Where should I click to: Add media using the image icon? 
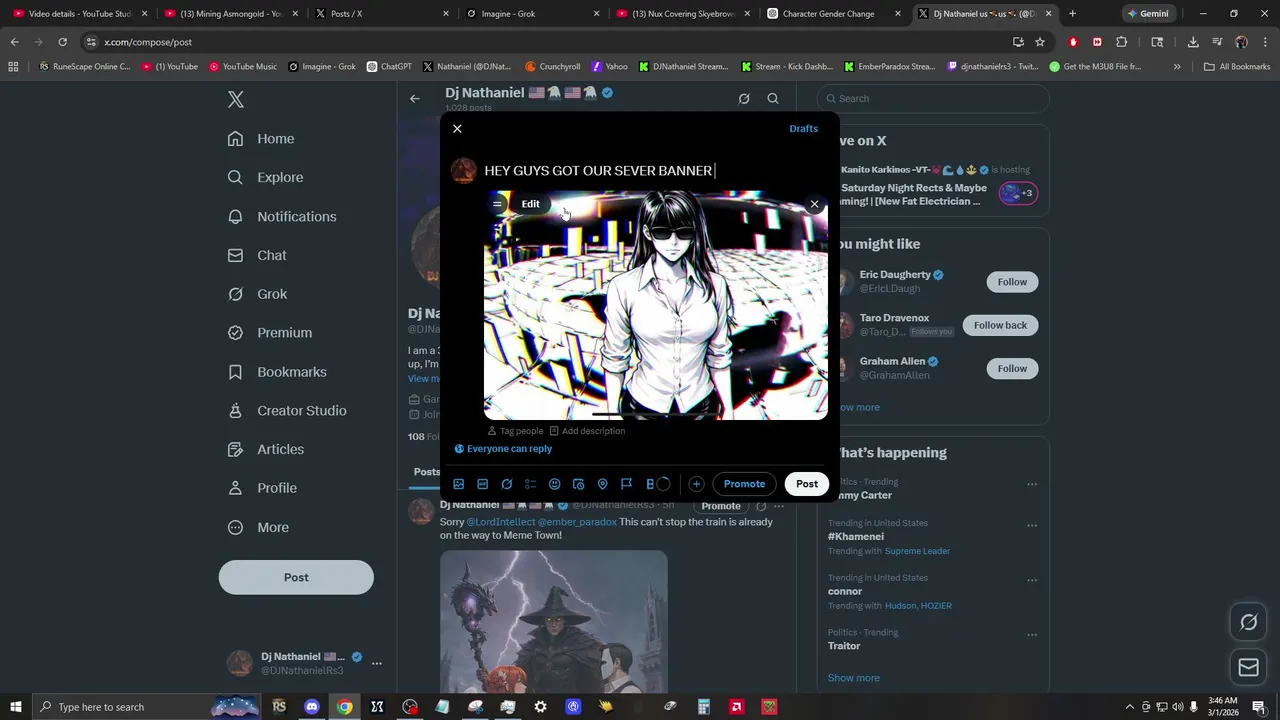459,484
